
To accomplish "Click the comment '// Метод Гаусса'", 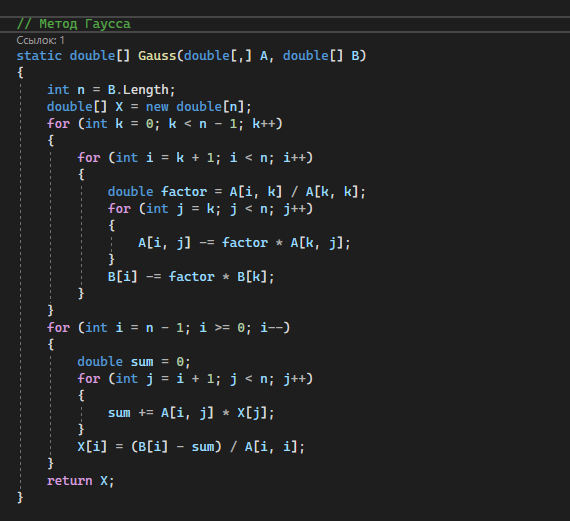I will coord(74,24).
